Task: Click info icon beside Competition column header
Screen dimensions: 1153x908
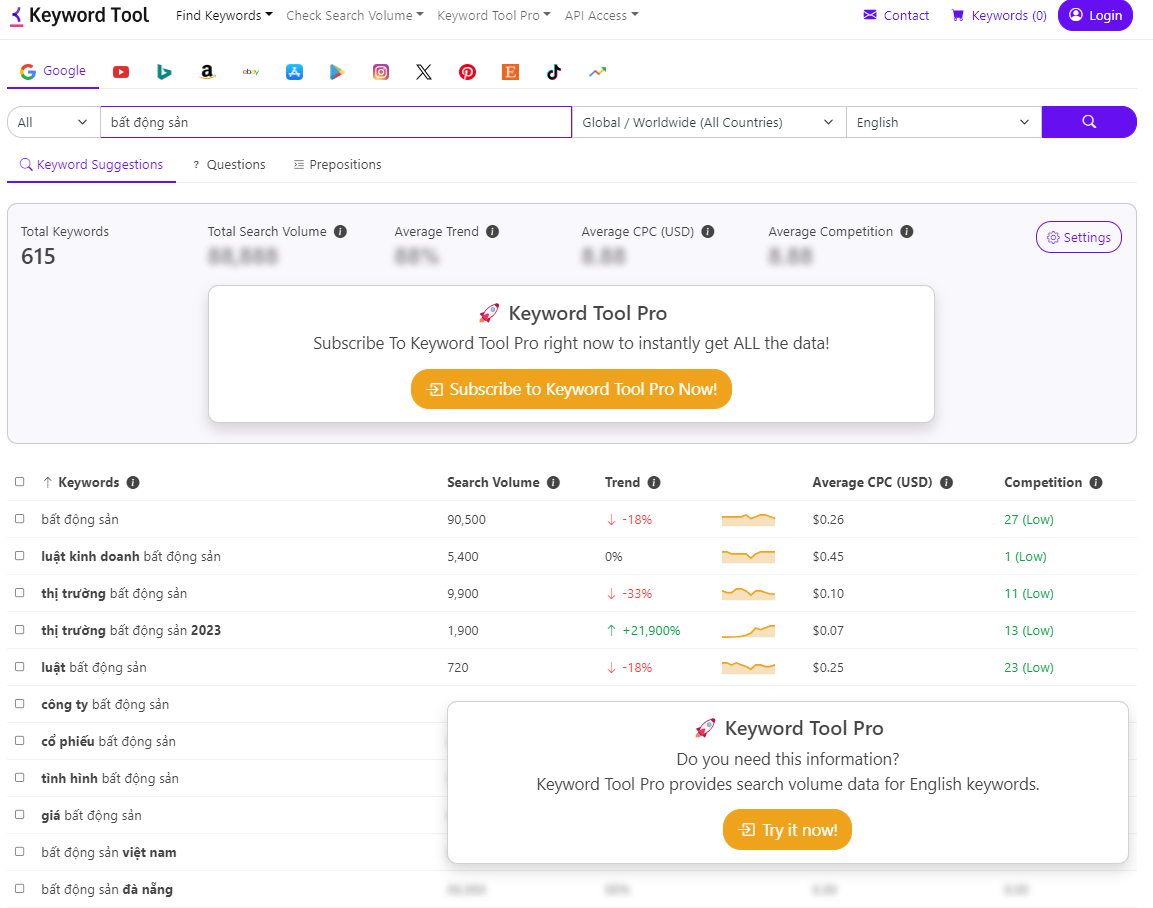Action: click(1096, 482)
